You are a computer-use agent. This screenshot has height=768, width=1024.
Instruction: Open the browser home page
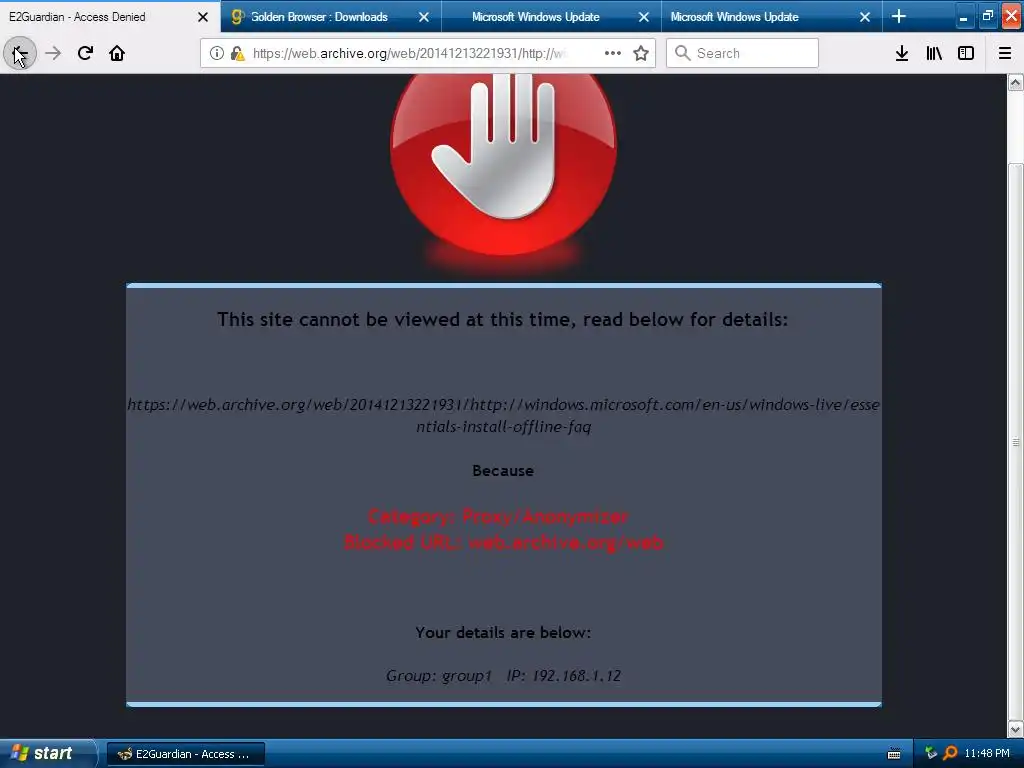point(117,53)
